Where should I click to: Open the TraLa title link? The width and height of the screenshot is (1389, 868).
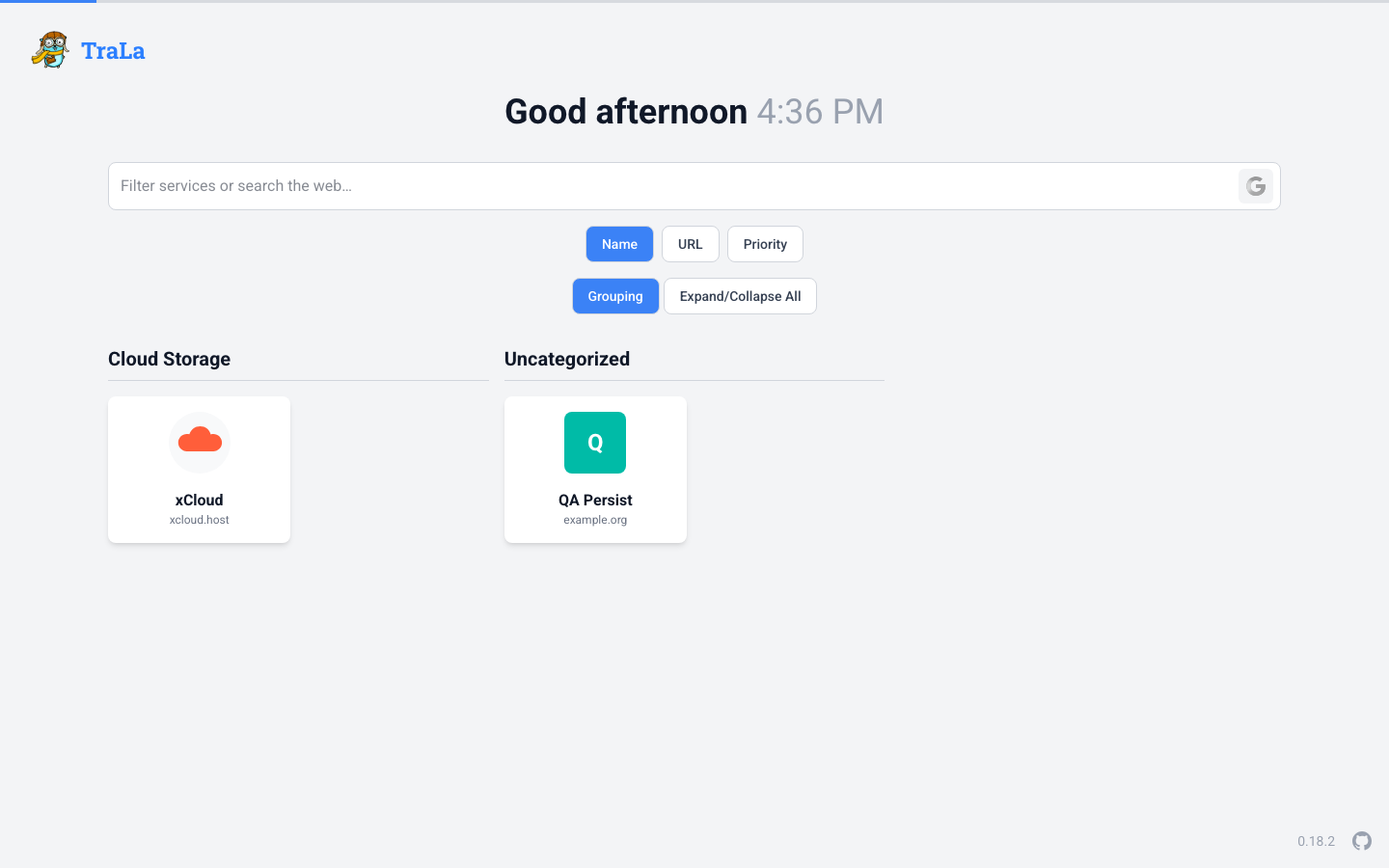pyautogui.click(x=113, y=51)
